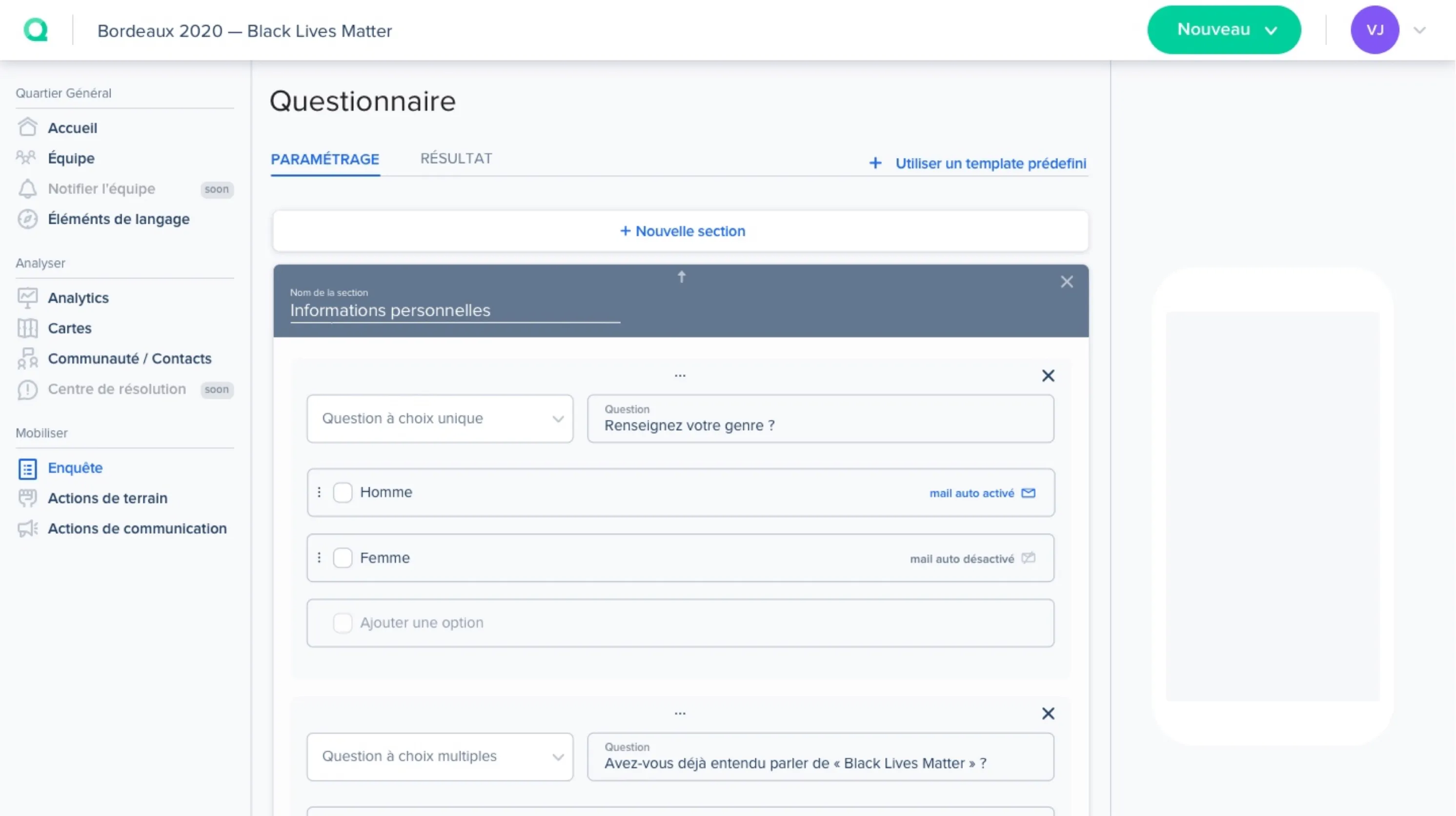1456x816 pixels.
Task: Click the Actions de communication sidebar icon
Action: point(26,528)
